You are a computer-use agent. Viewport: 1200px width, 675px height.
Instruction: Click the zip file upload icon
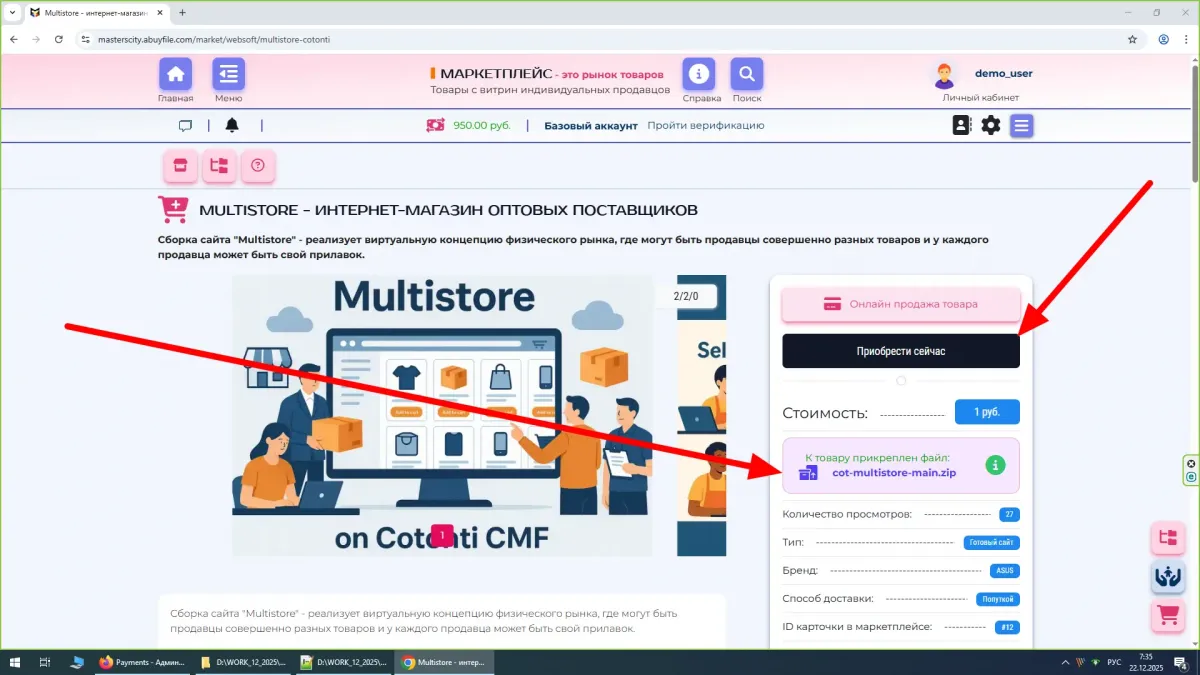(808, 472)
